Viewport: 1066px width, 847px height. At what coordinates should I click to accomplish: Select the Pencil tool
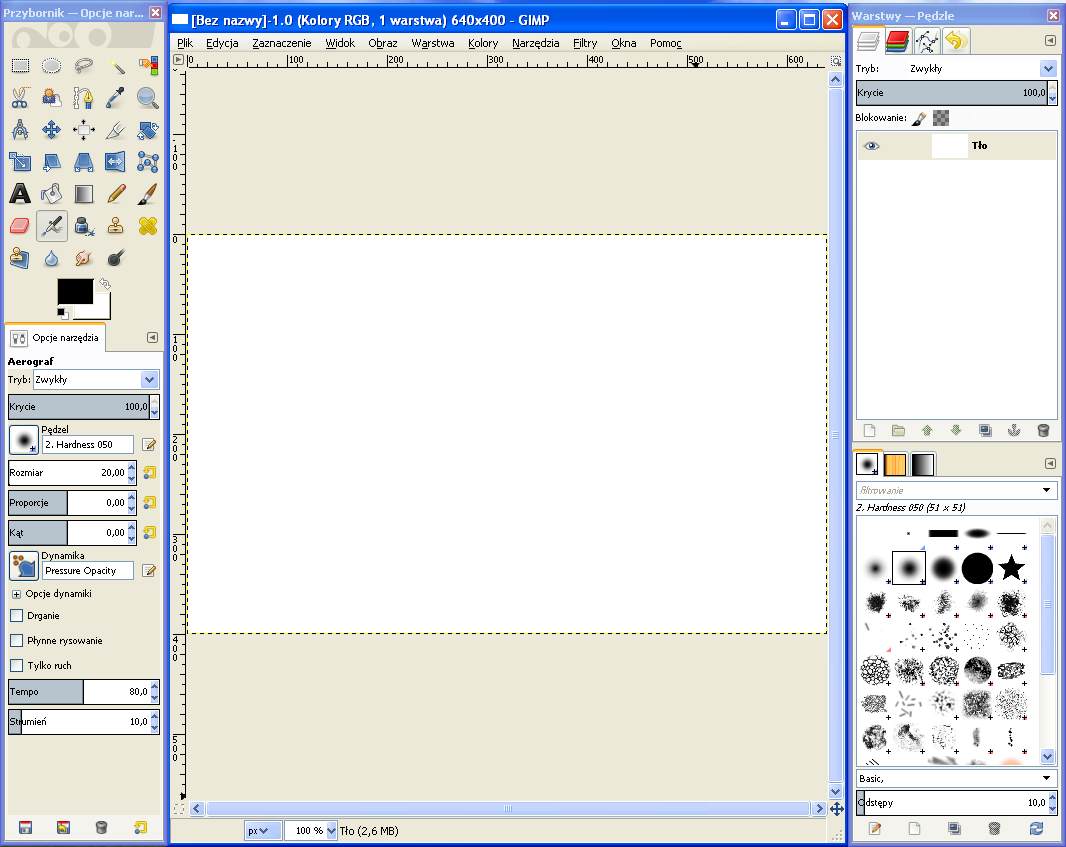[x=116, y=194]
